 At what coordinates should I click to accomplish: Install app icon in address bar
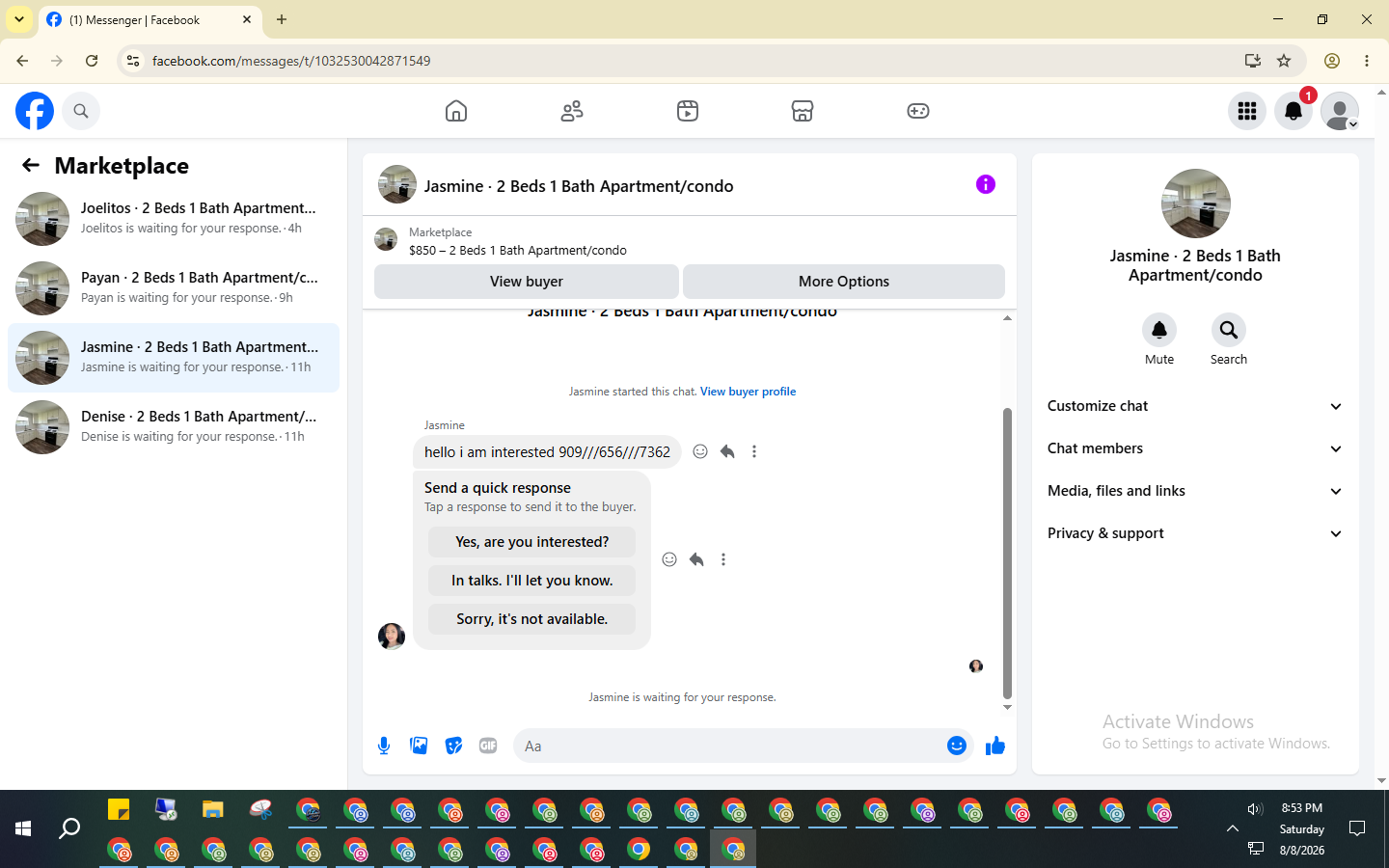pos(1253,61)
